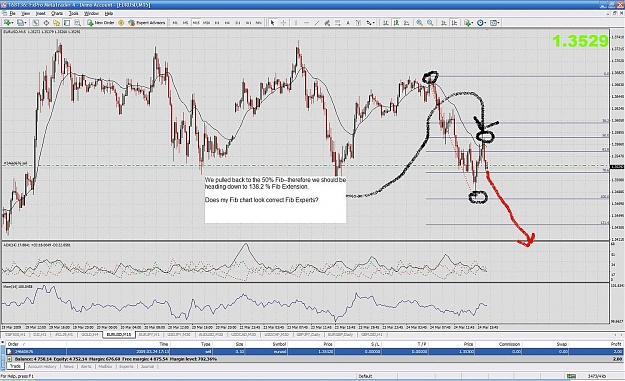625x381 pixels.
Task: Select the Draw Horizontal Line tool
Action: (307, 23)
